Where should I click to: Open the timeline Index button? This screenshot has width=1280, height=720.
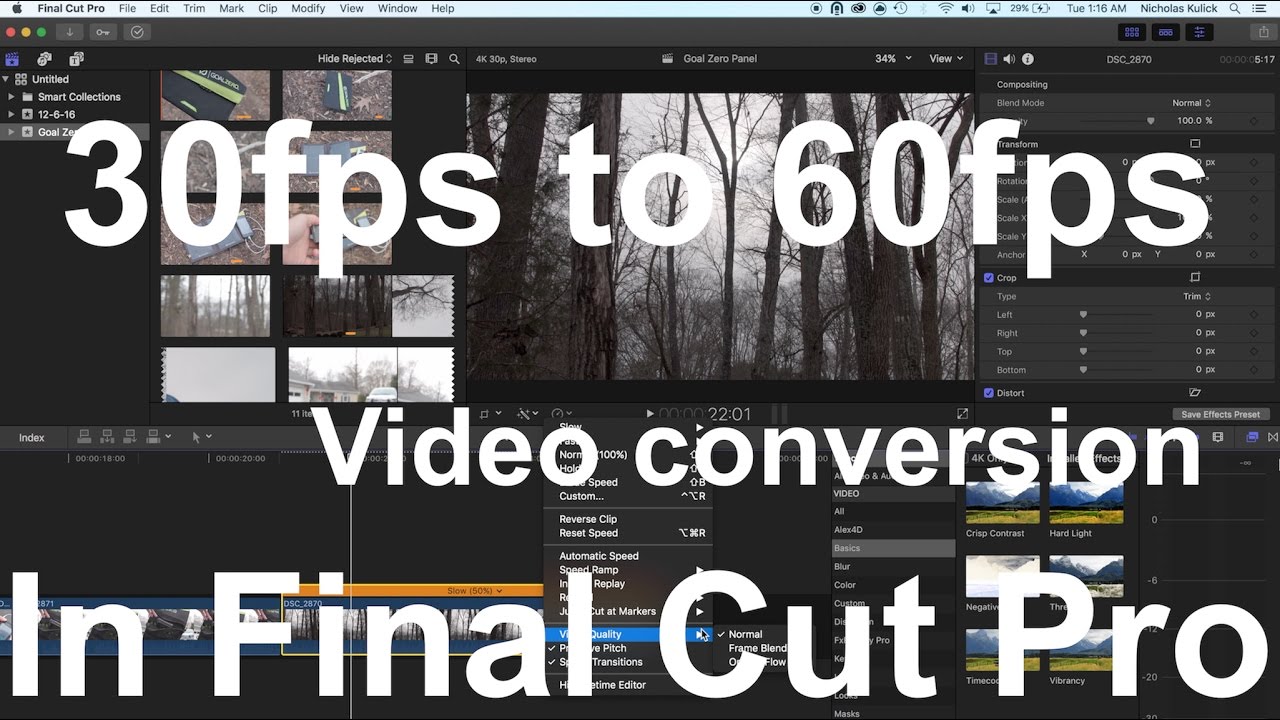(x=32, y=437)
